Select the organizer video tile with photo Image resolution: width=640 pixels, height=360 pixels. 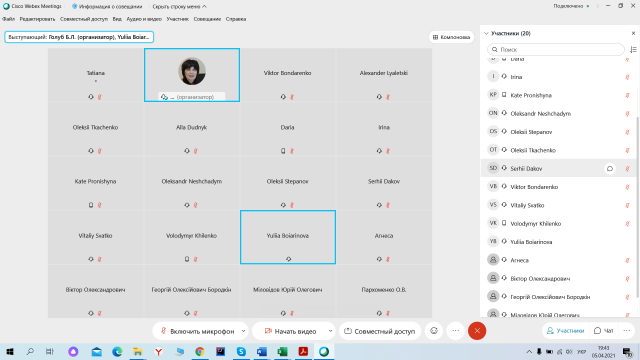[192, 75]
